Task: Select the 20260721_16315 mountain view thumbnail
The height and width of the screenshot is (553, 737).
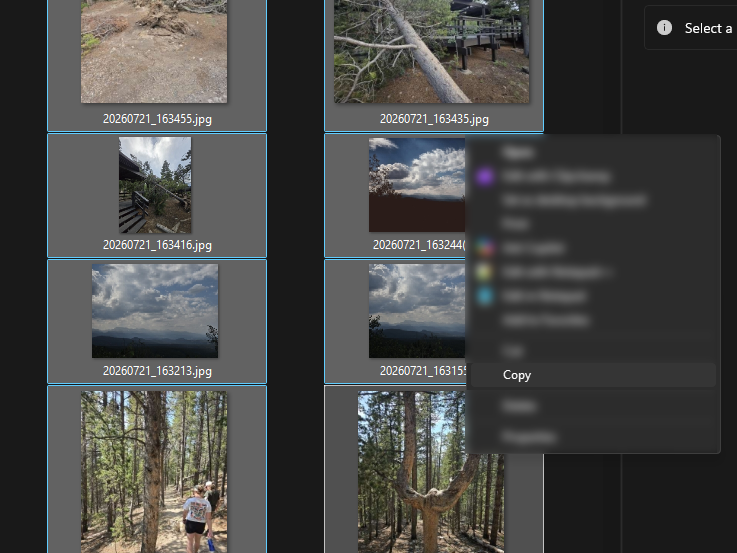Action: click(x=417, y=311)
